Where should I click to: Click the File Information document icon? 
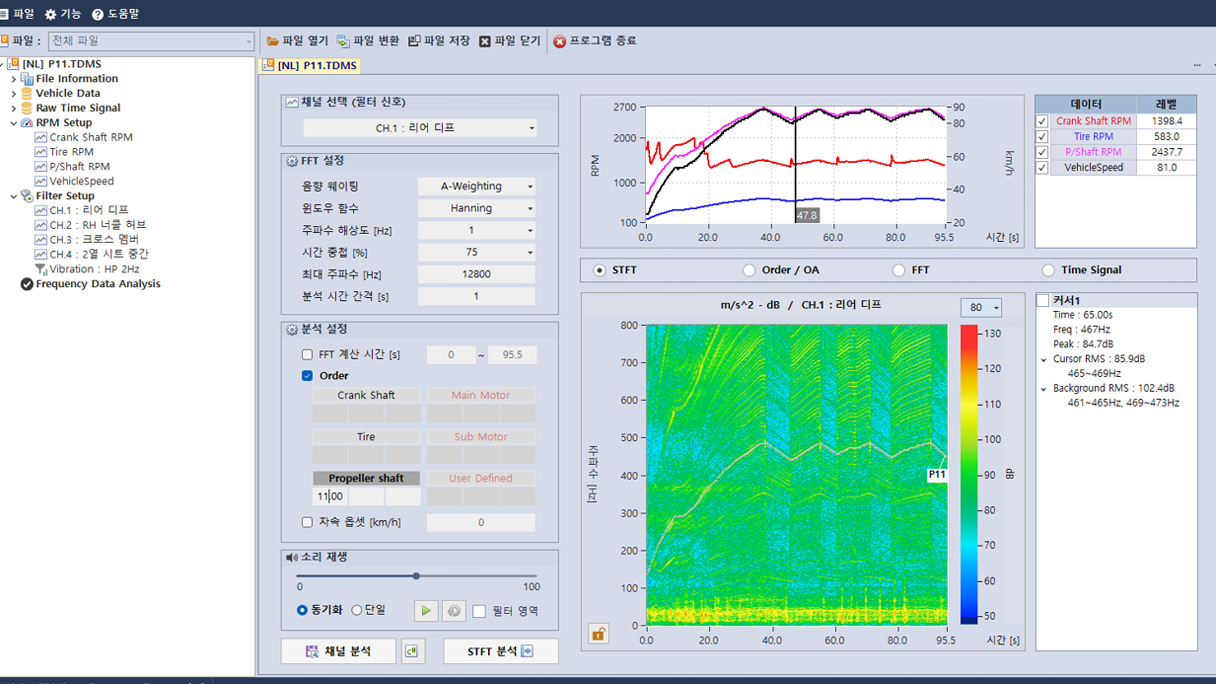27,79
